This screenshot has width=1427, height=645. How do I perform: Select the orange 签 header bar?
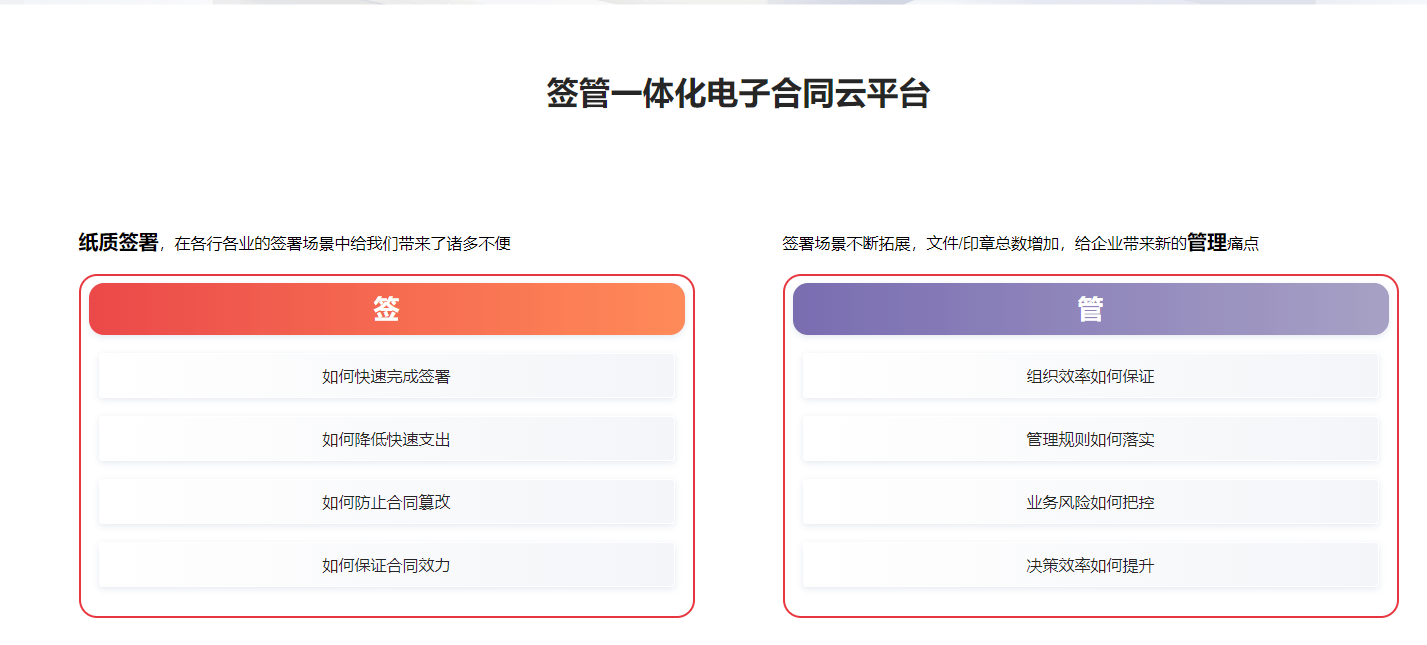[x=387, y=309]
